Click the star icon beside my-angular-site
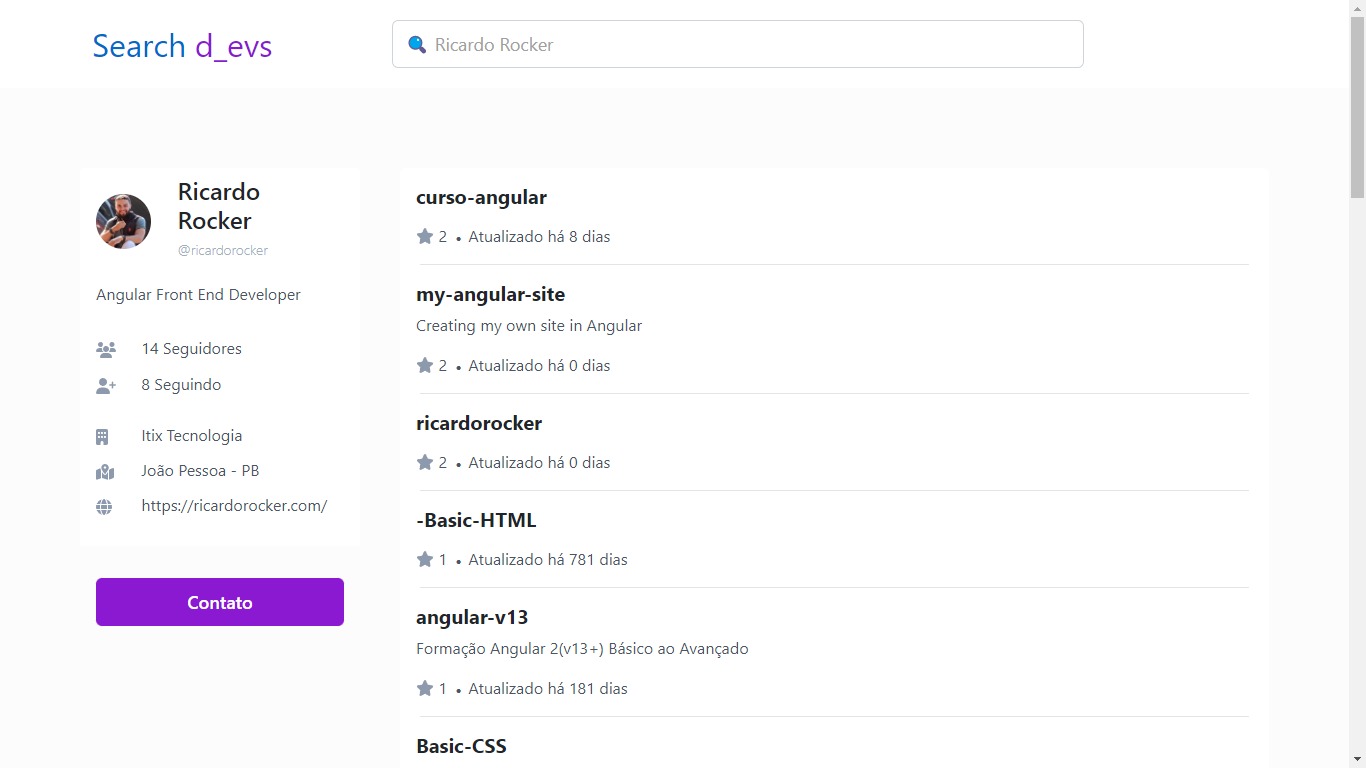1366x768 pixels. click(423, 365)
